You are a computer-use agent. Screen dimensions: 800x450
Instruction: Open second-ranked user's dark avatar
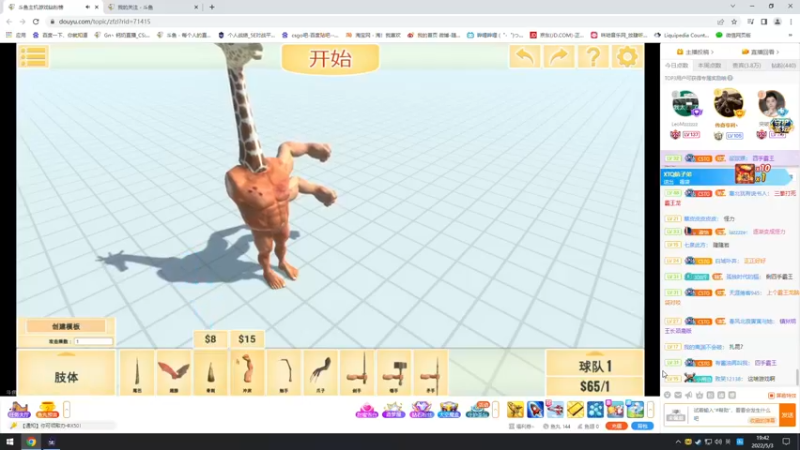728,103
